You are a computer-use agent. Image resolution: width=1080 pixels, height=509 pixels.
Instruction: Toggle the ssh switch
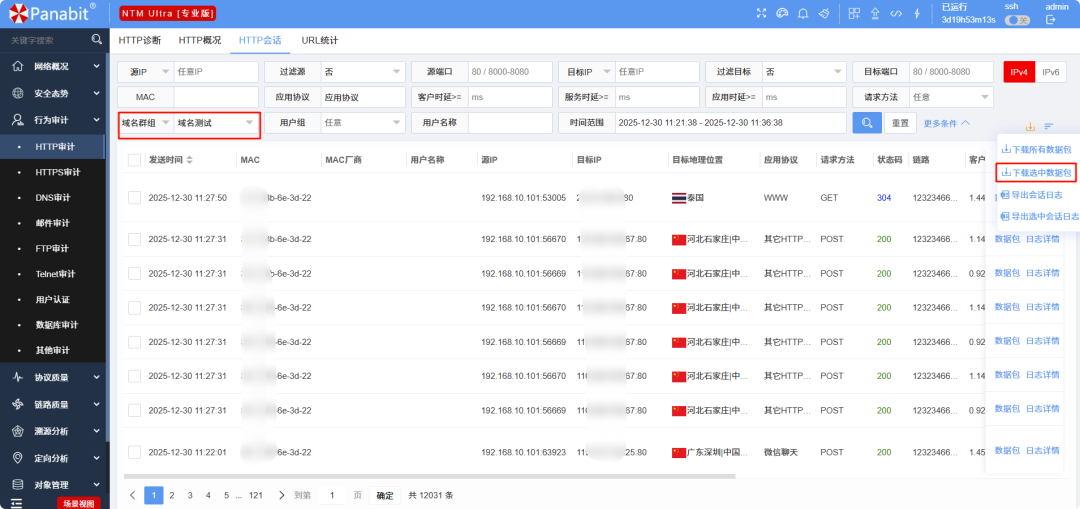(1017, 20)
